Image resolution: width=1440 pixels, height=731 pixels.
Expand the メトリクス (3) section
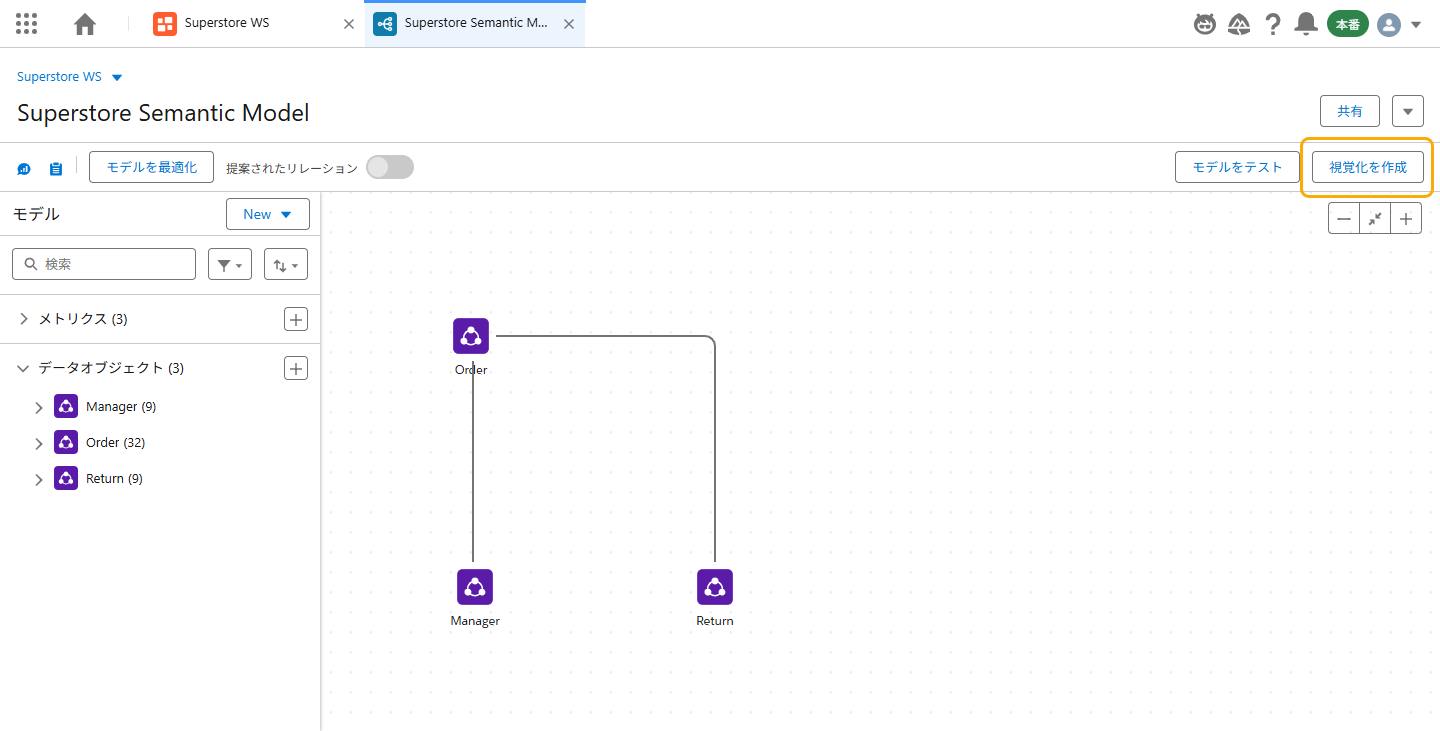(24, 319)
